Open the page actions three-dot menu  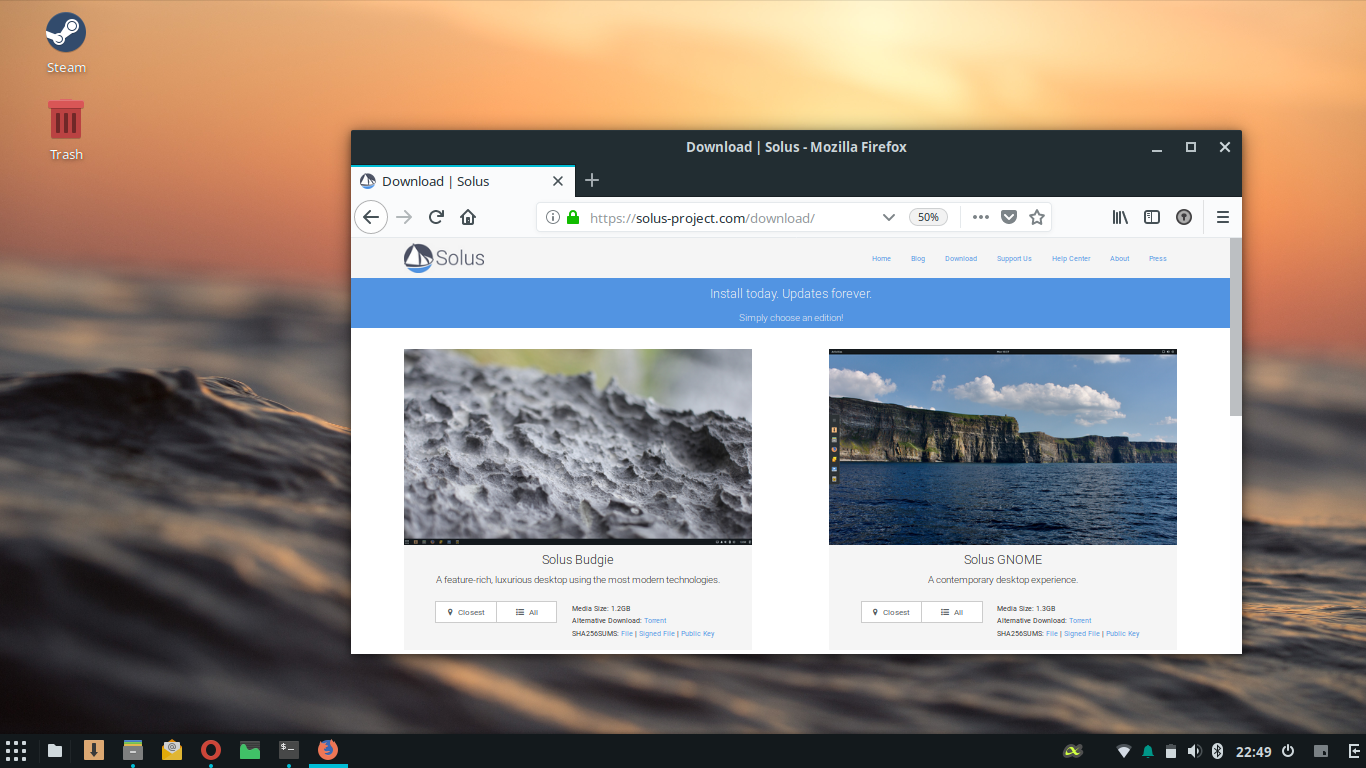point(981,217)
